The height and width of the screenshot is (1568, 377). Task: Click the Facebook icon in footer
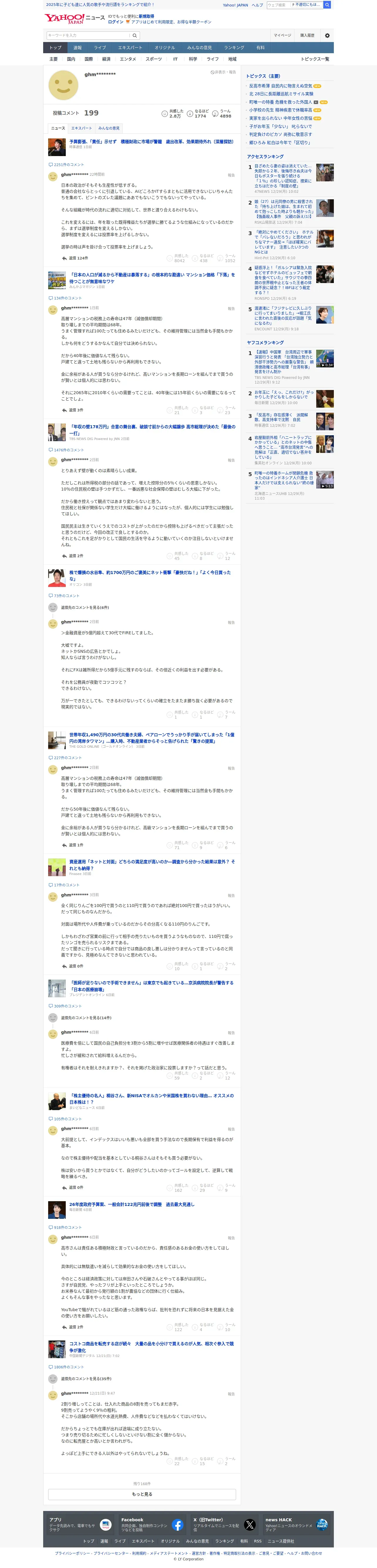pos(178,1525)
